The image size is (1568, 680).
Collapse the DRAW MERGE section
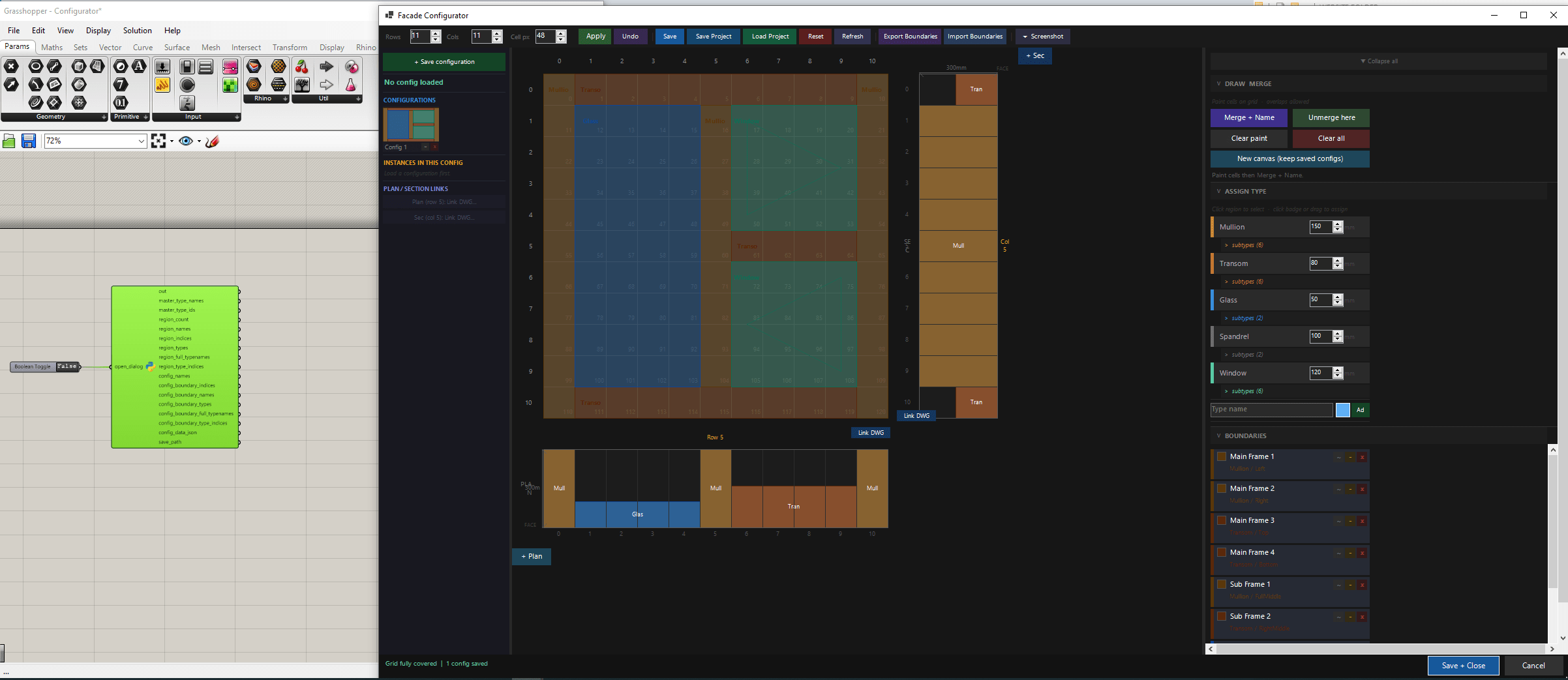[1218, 83]
